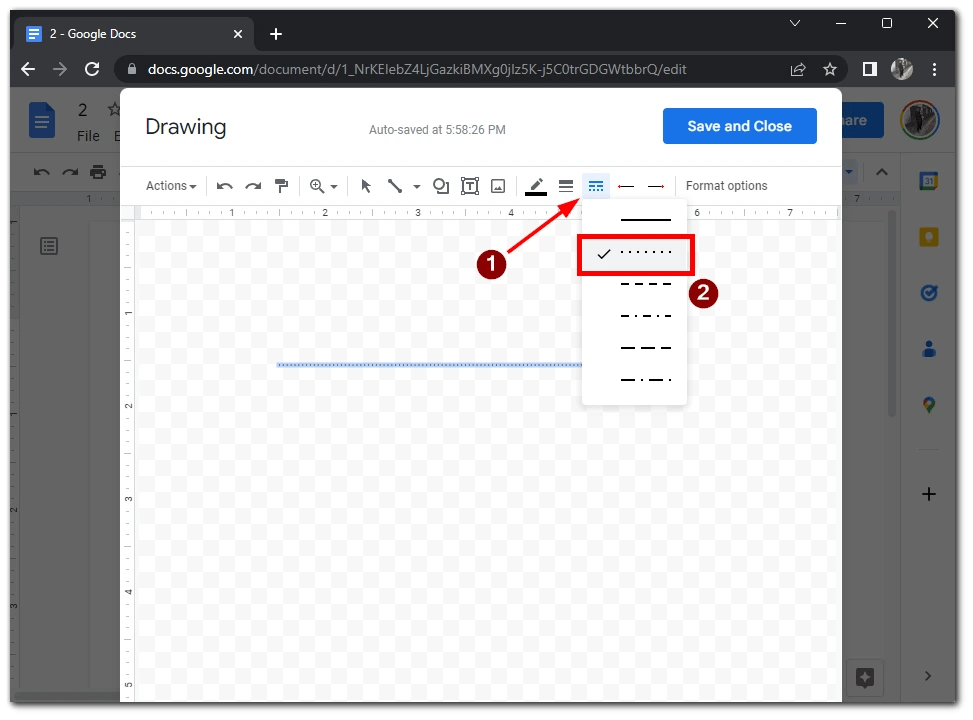Select the dotted line on canvas

(429, 365)
